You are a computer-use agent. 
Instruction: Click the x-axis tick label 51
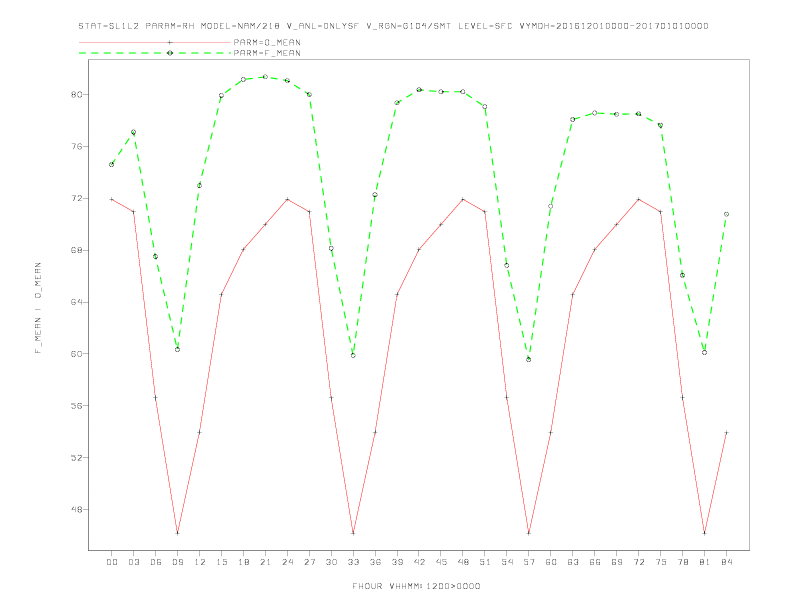coord(485,562)
